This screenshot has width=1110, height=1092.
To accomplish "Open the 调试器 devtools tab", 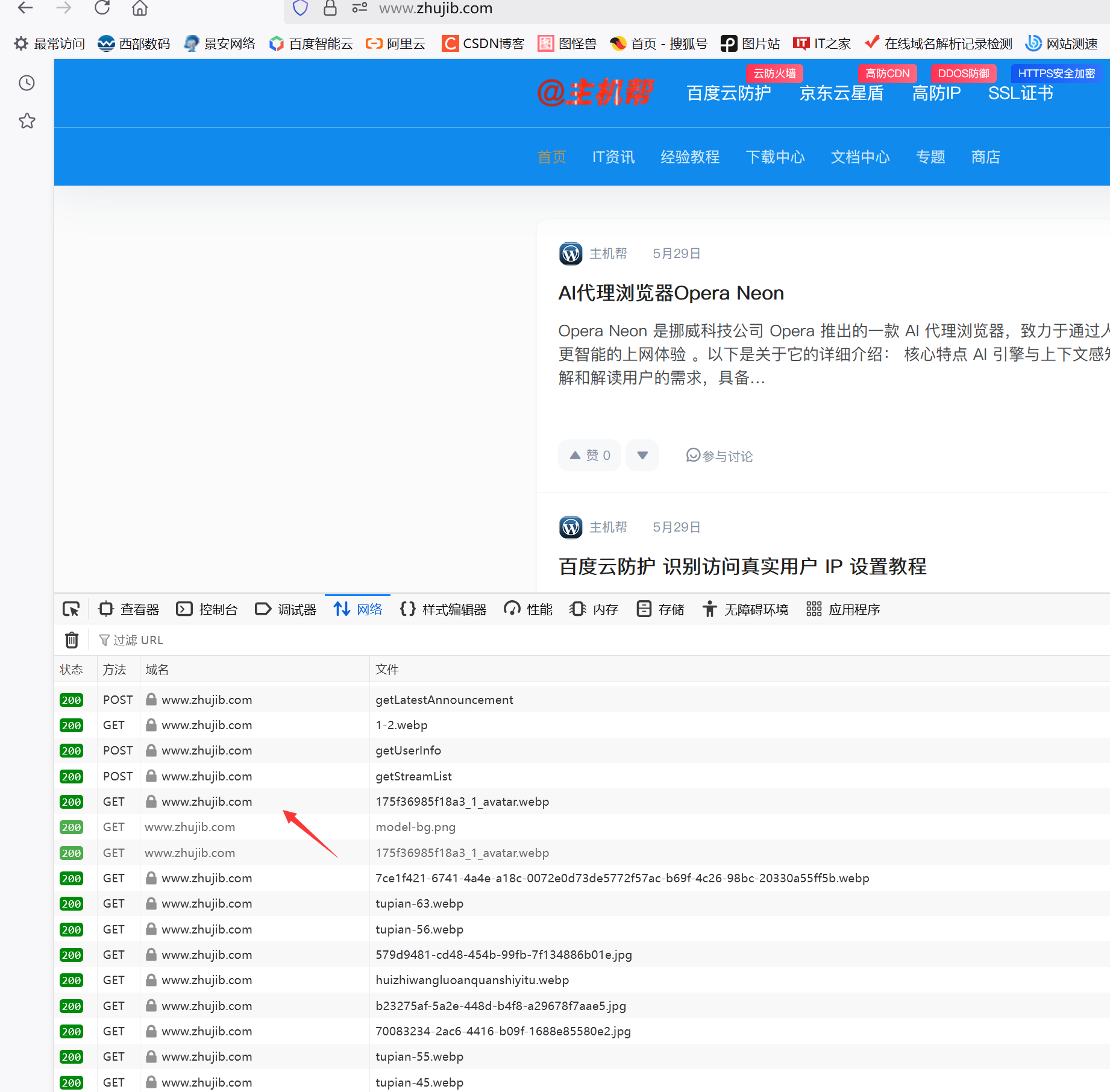I will [x=286, y=609].
